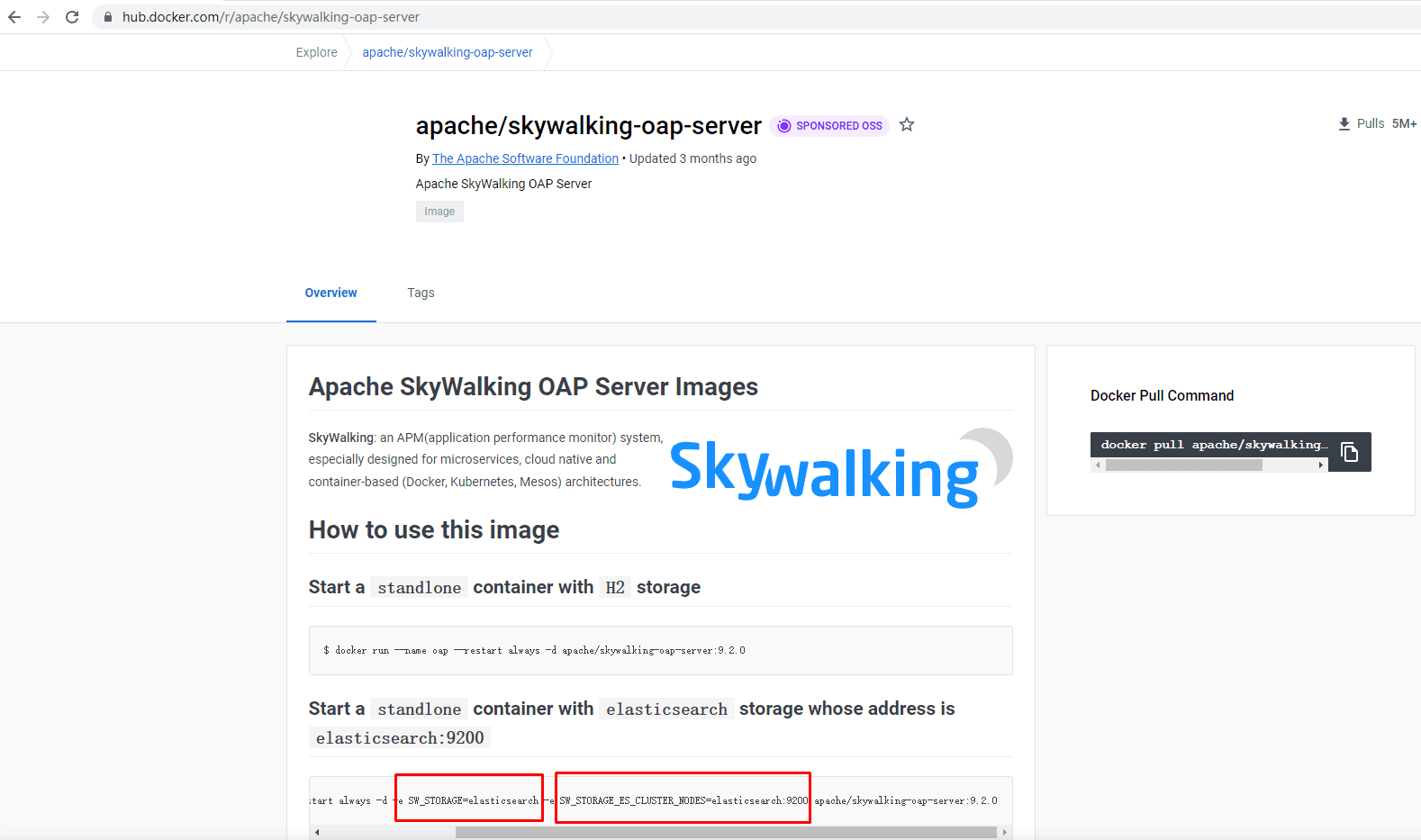Click the apache/skywalking-oap-server page title

589,126
